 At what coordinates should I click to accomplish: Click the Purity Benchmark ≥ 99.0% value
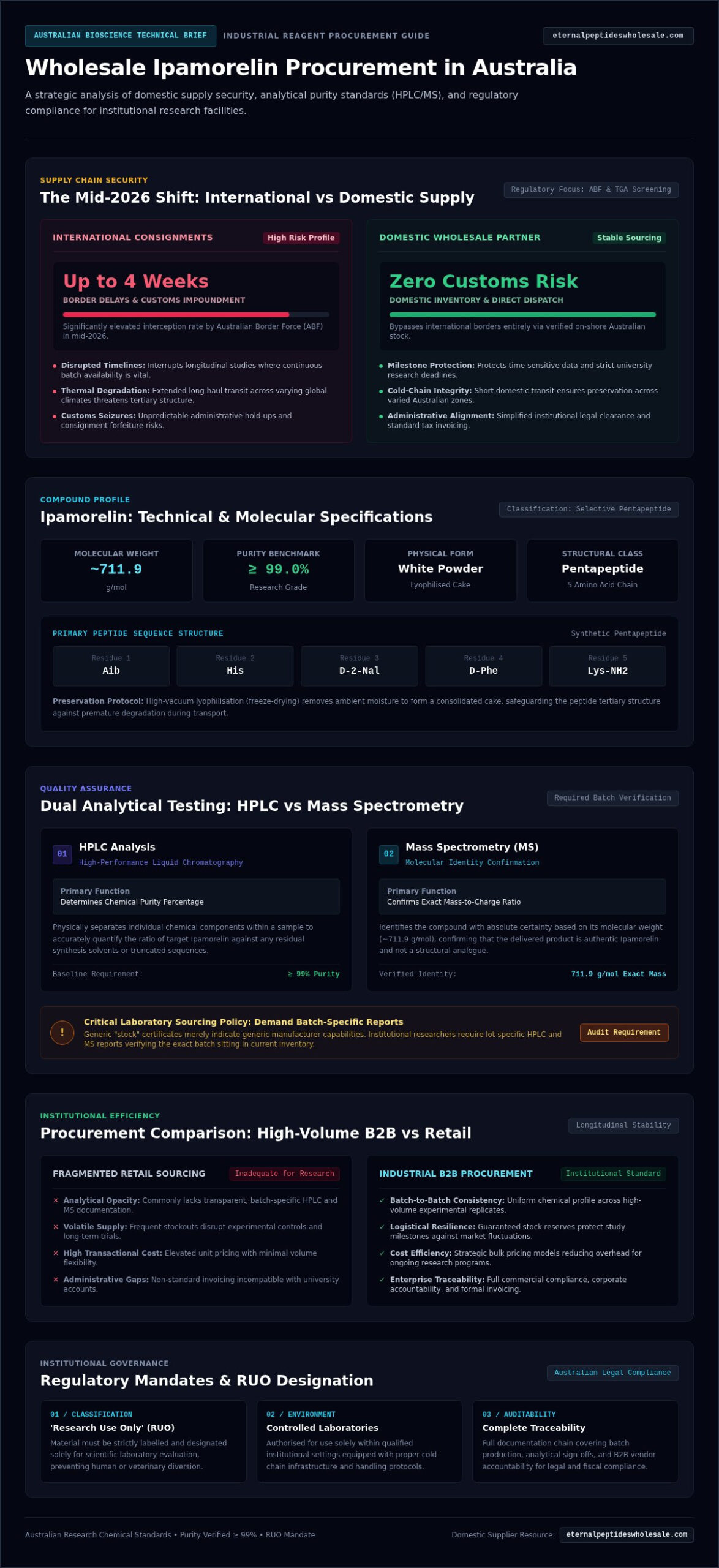tap(279, 569)
